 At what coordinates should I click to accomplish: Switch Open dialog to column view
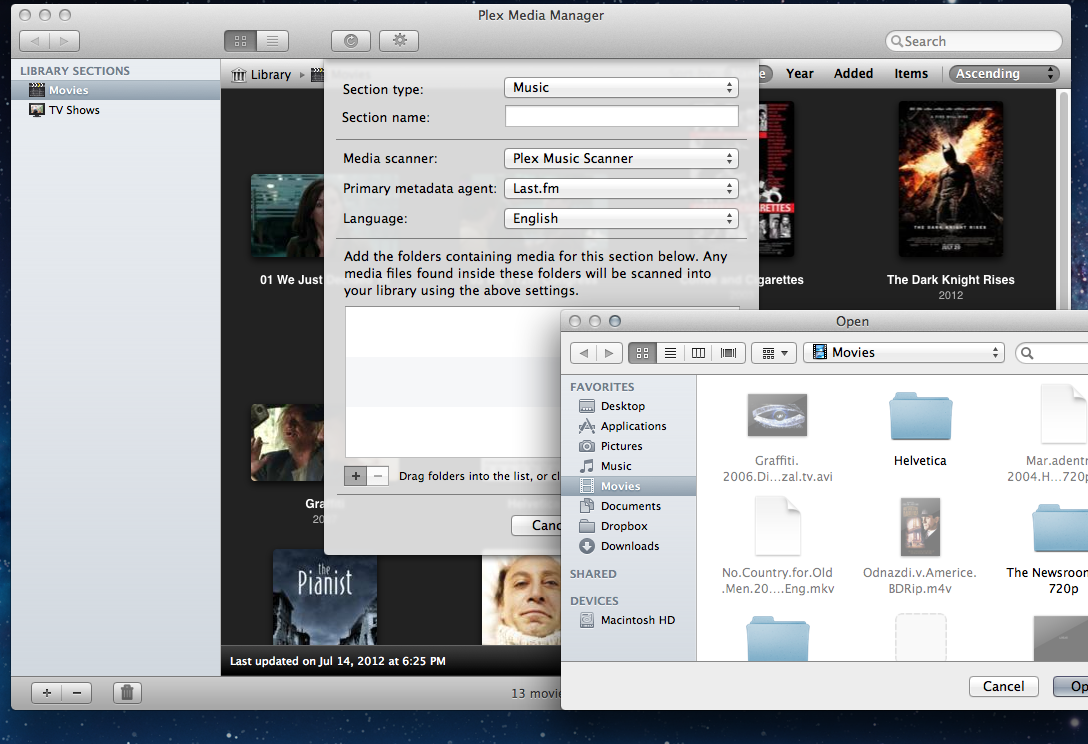(698, 353)
